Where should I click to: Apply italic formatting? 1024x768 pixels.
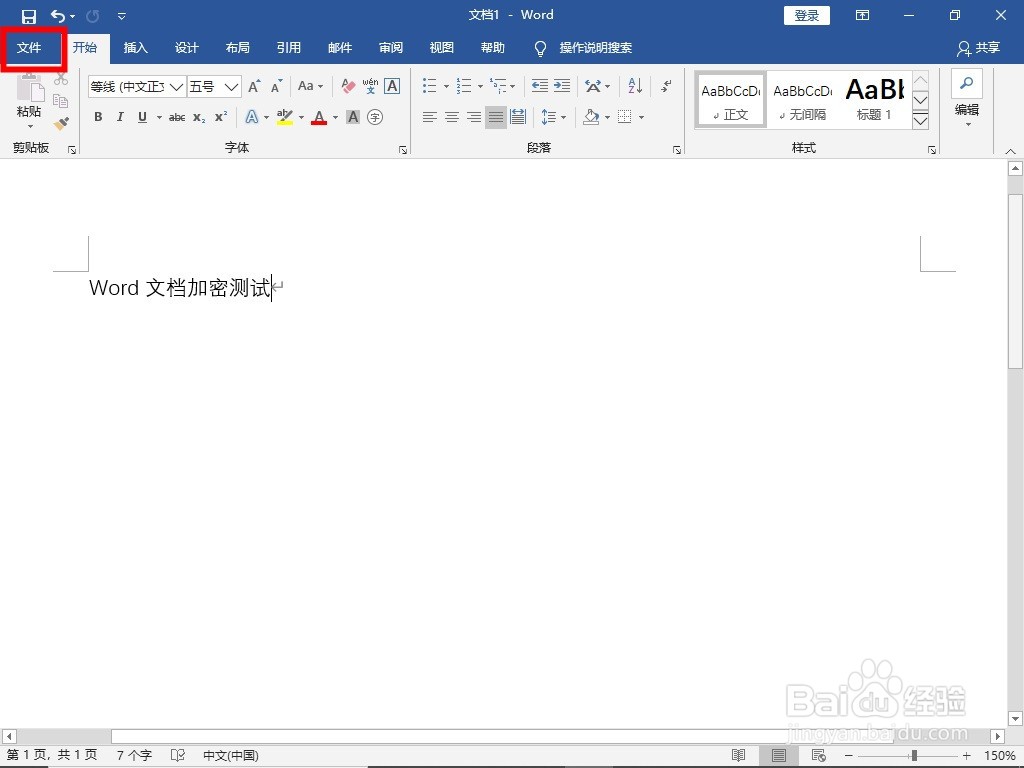pyautogui.click(x=120, y=117)
